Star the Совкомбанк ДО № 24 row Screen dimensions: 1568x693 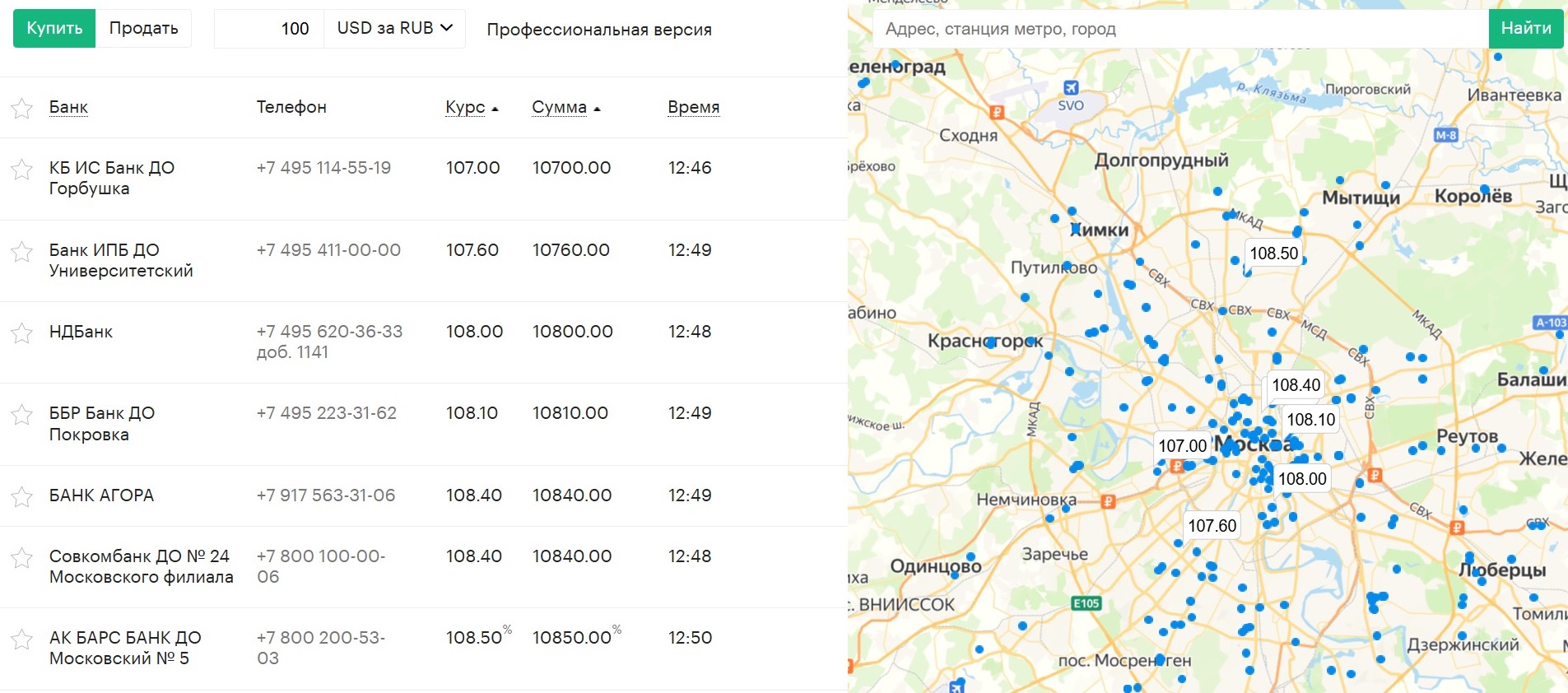[21, 558]
